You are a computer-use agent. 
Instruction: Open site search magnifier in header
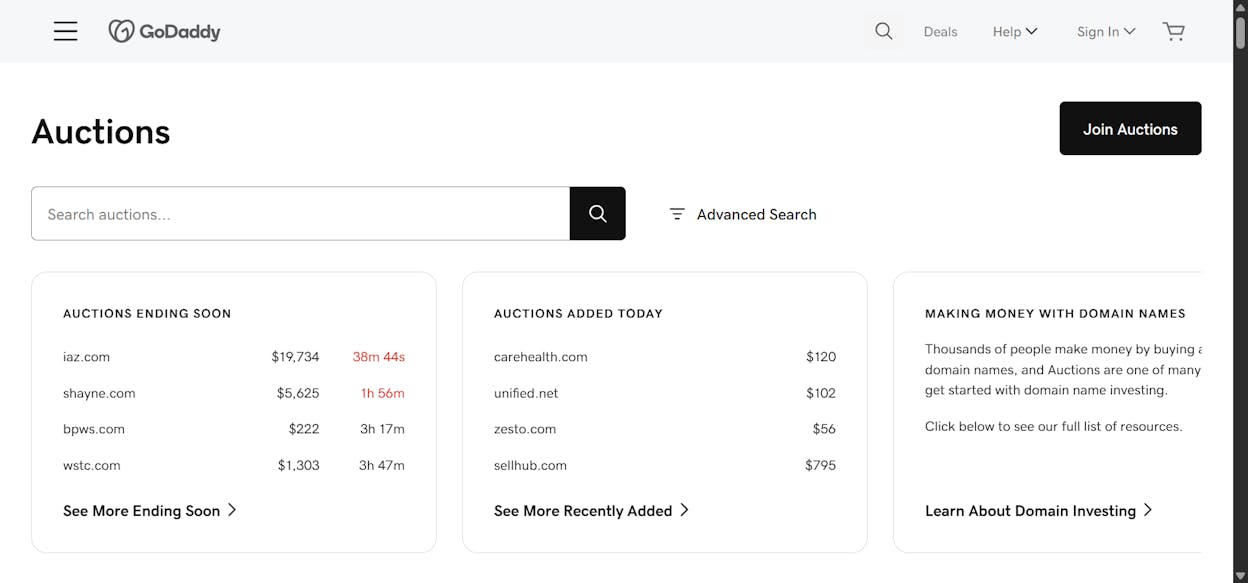[x=884, y=31]
